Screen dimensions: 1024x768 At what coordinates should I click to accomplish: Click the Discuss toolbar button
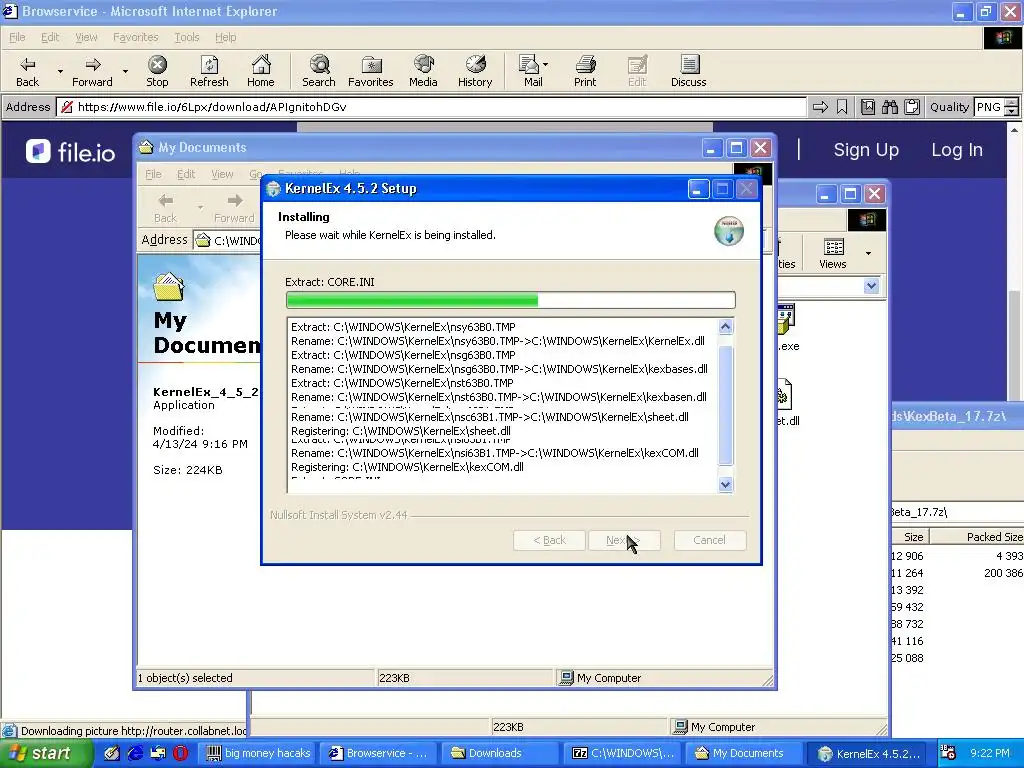(688, 71)
